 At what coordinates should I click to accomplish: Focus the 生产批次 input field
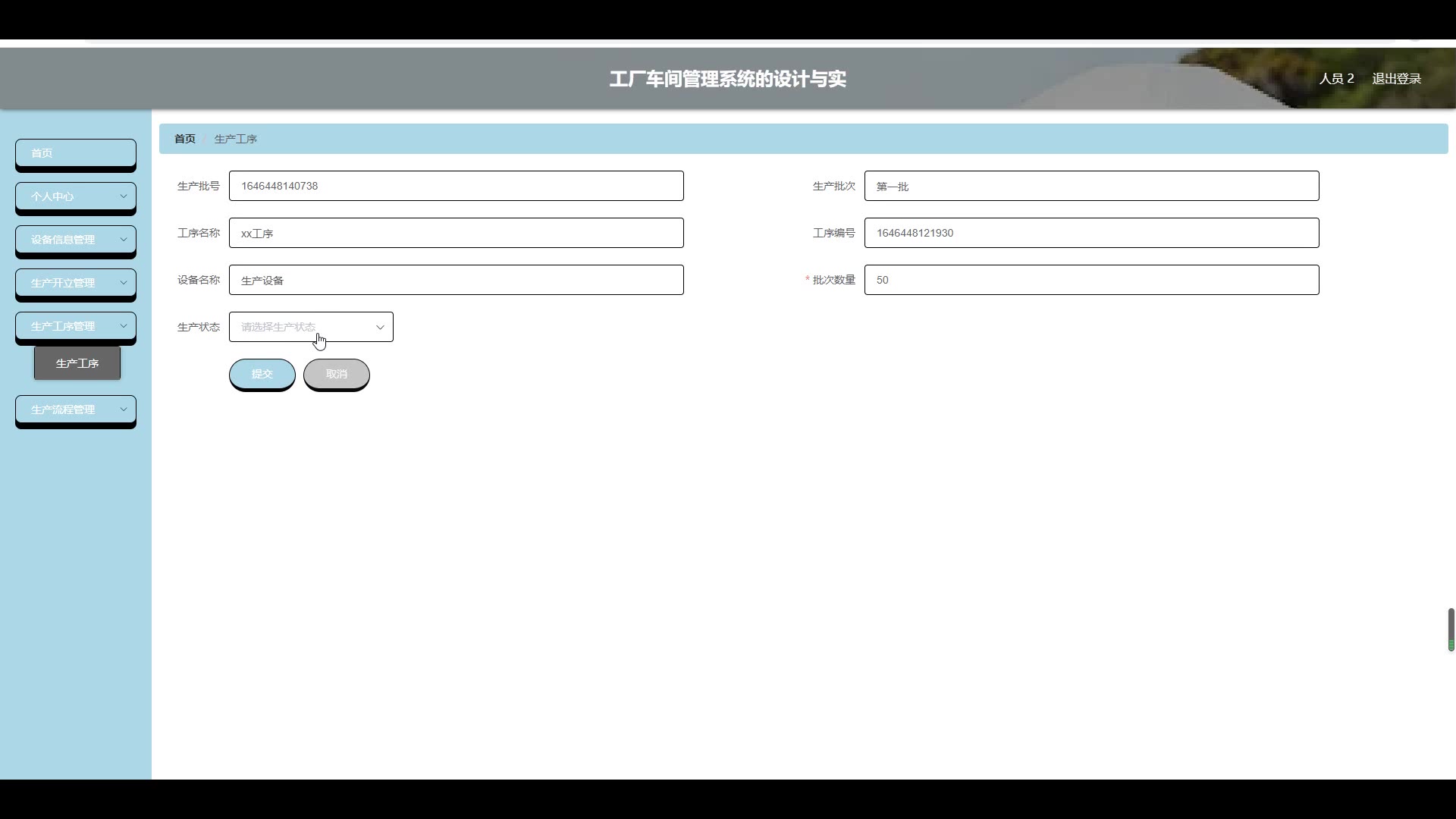(x=1091, y=187)
